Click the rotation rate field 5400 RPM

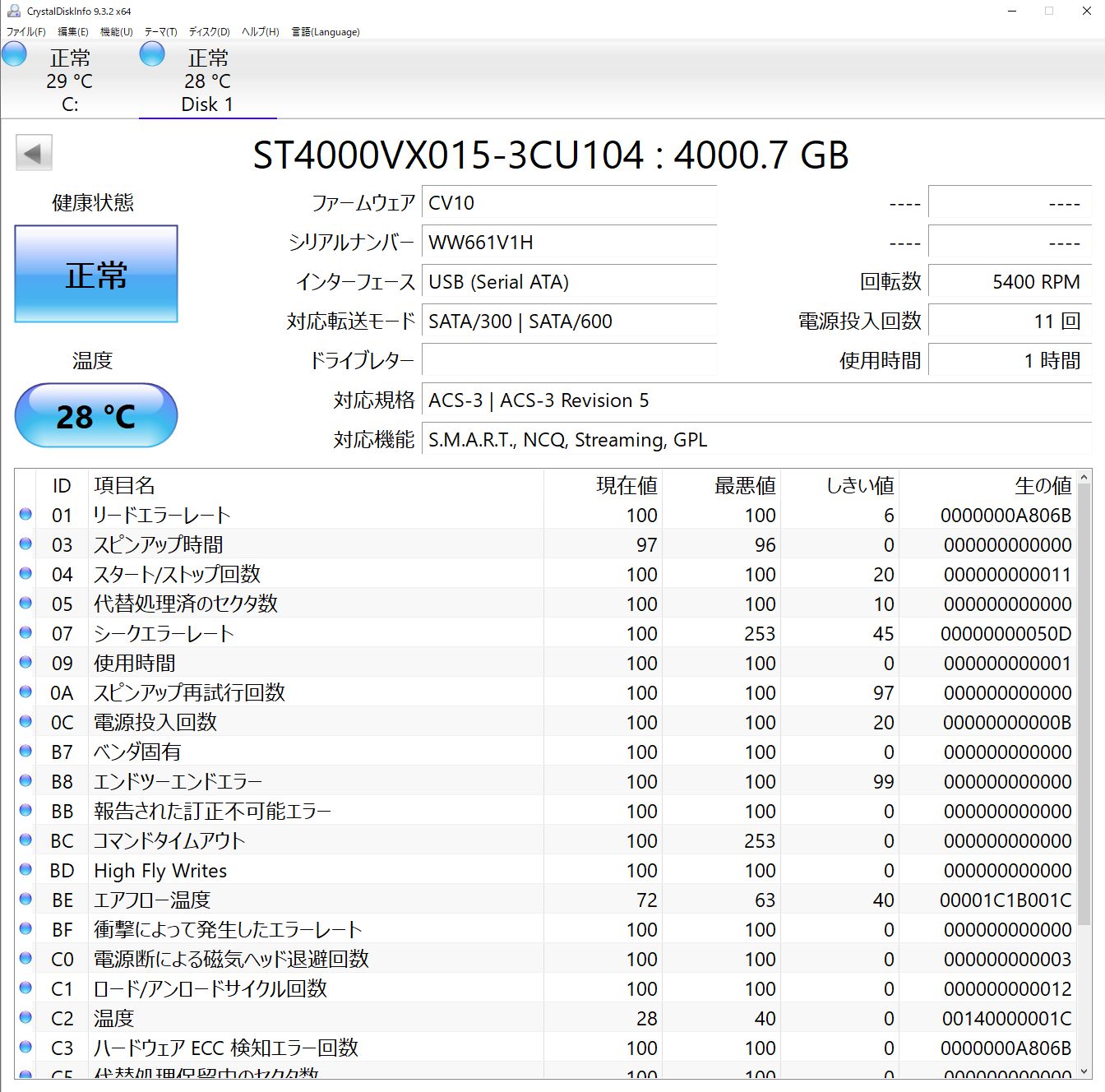[1010, 281]
